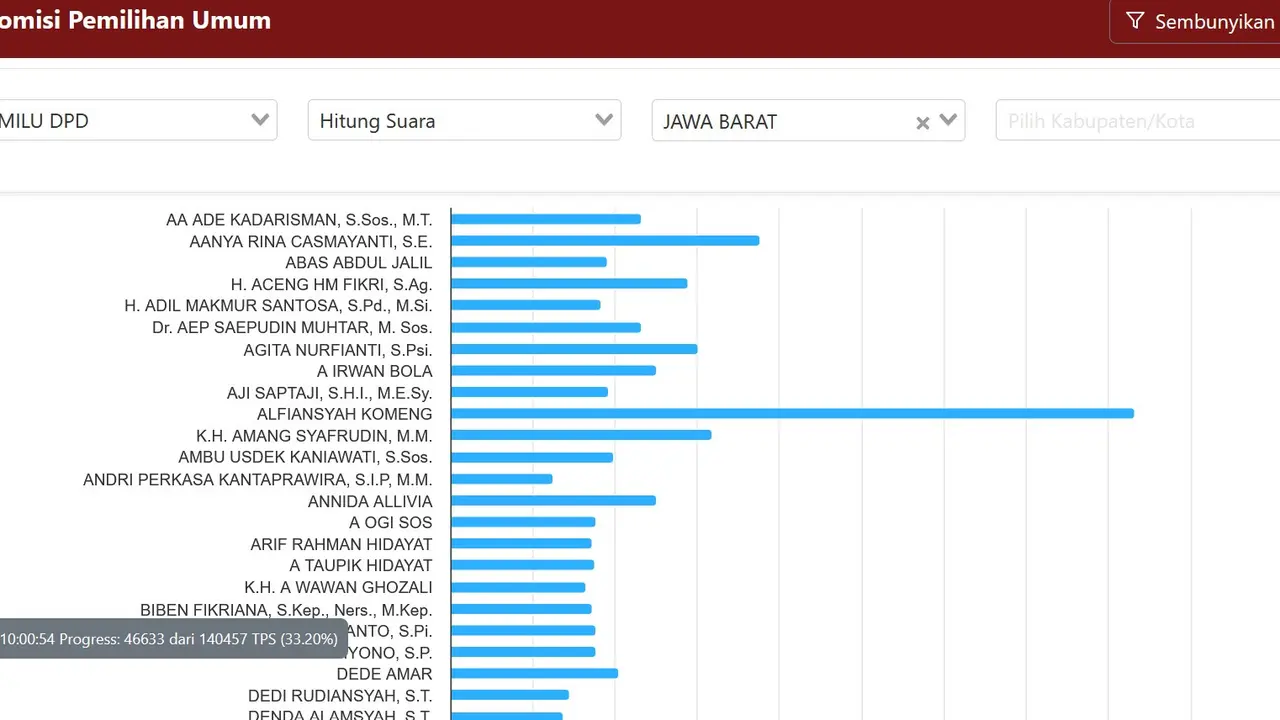Click the DEDE AMAR chart bar

(534, 674)
